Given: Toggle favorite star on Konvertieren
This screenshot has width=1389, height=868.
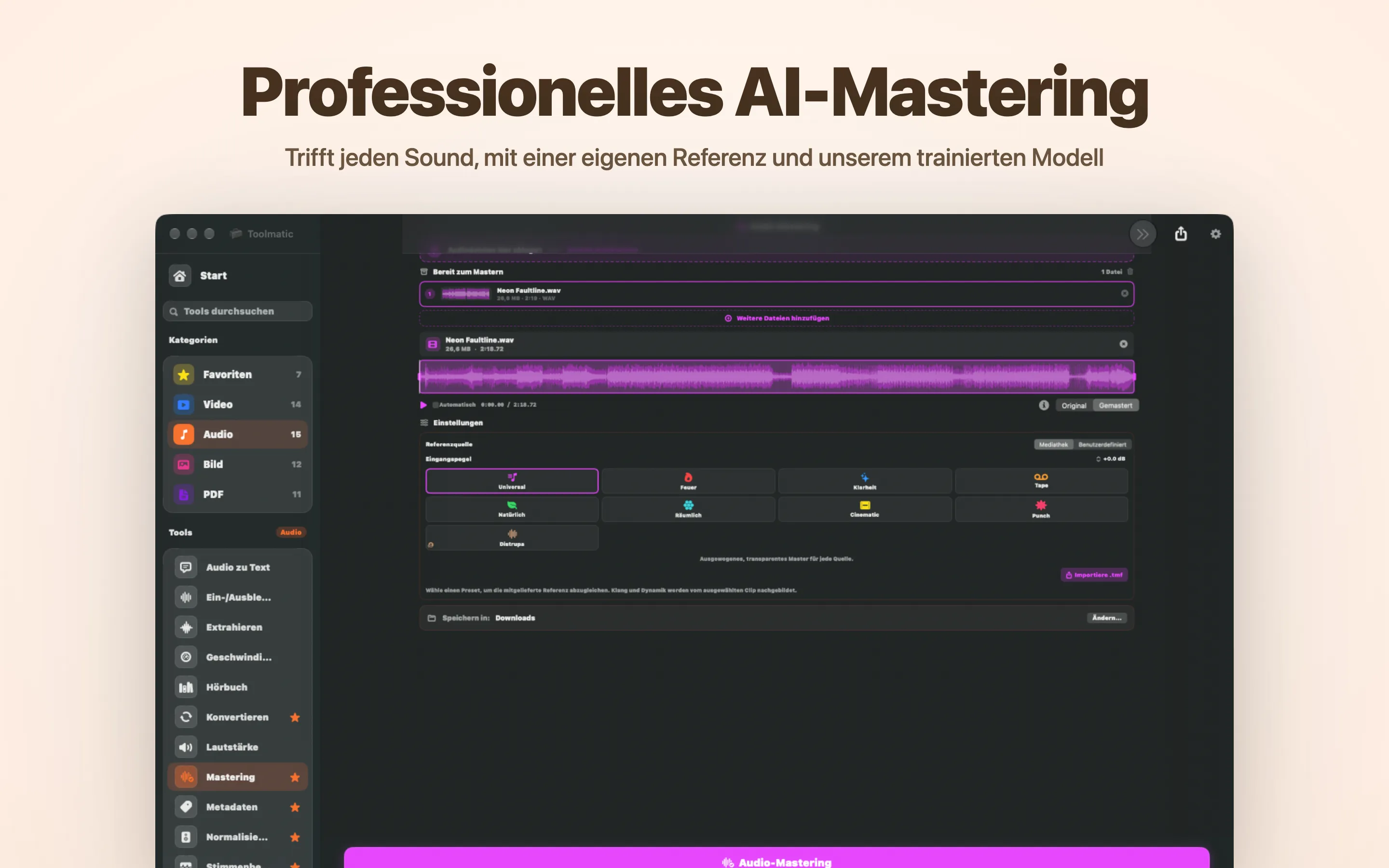Looking at the screenshot, I should [x=295, y=717].
